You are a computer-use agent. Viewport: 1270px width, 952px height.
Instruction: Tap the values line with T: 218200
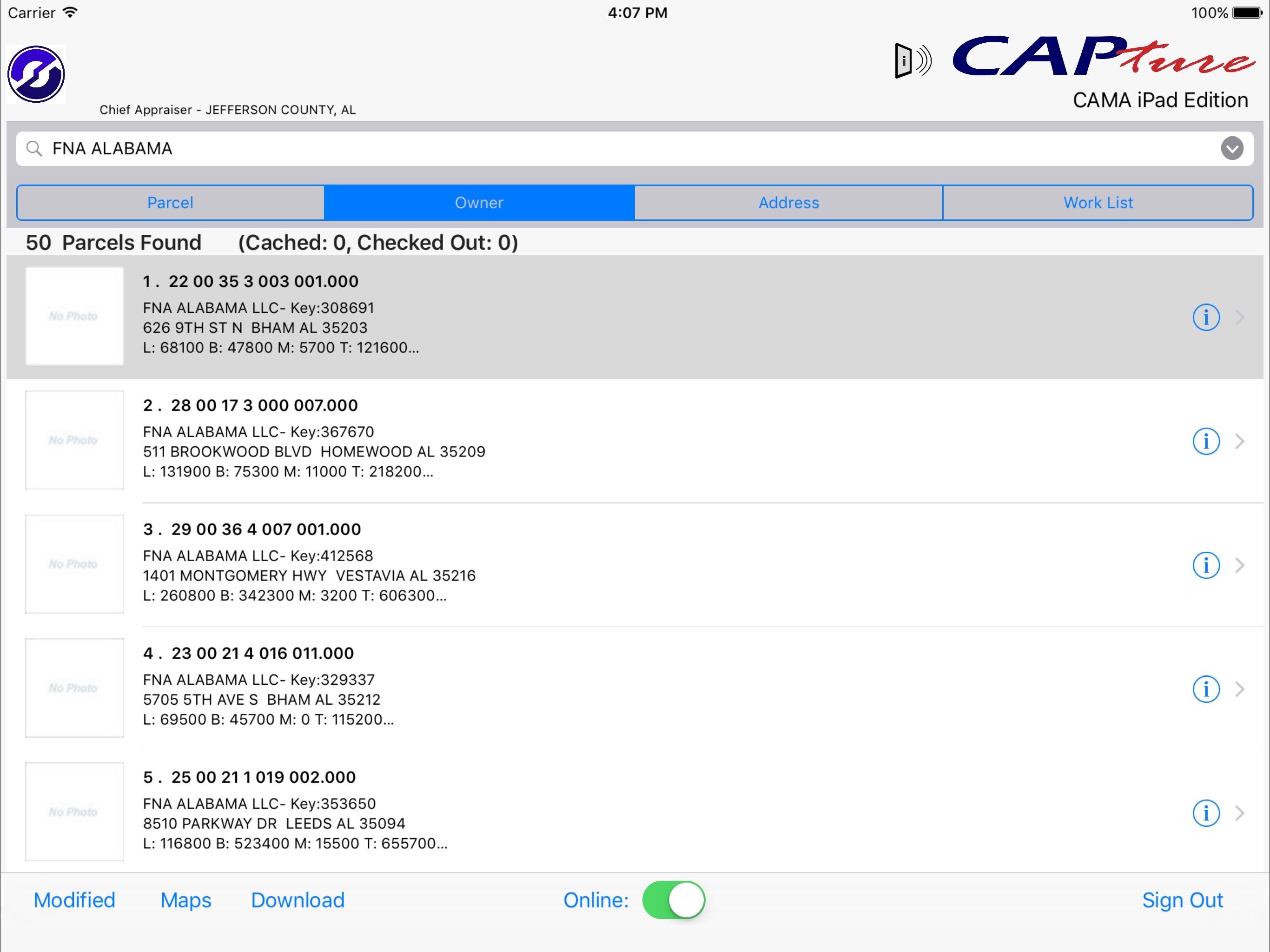[x=288, y=472]
